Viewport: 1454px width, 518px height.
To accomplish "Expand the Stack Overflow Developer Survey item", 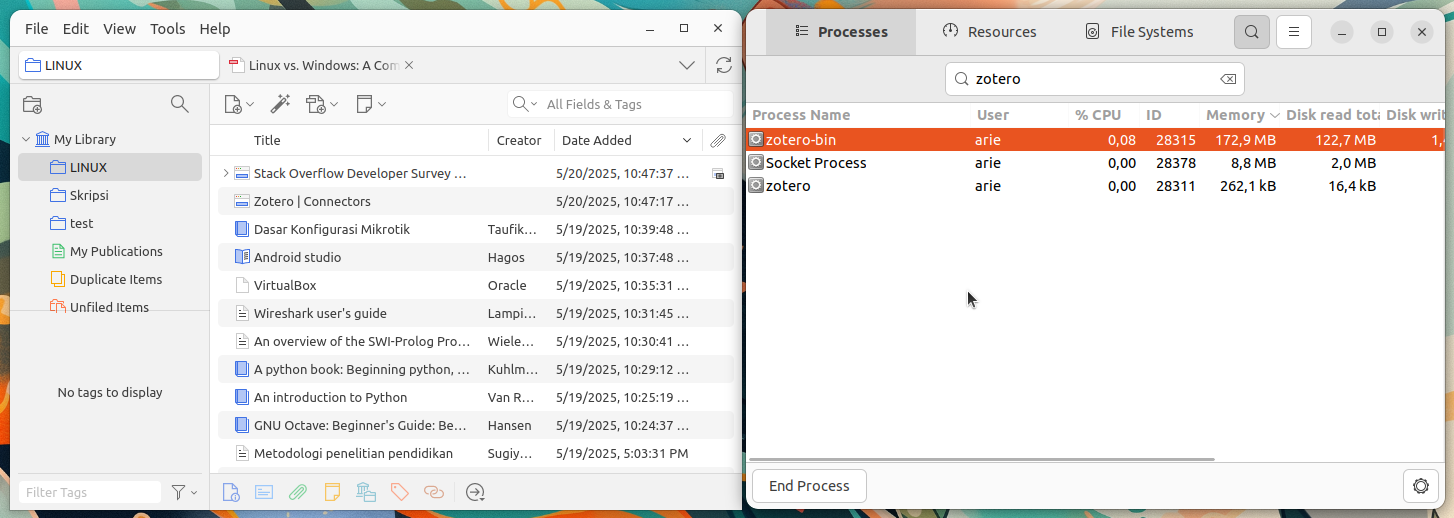I will tap(225, 173).
